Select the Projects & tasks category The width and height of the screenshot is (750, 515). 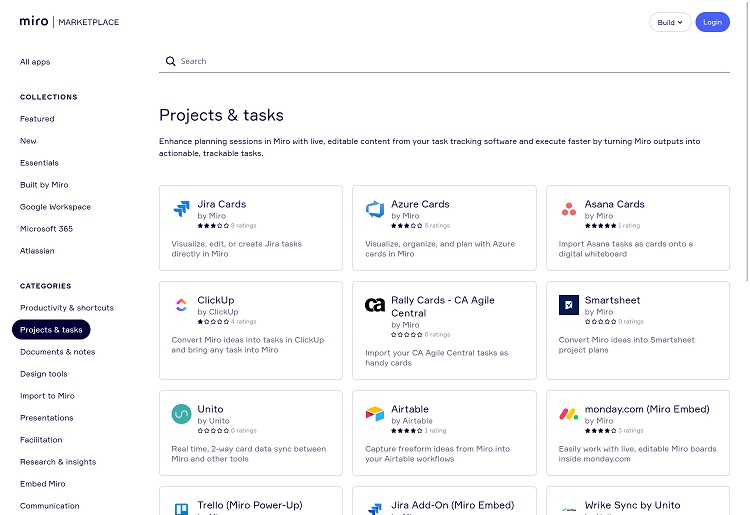(51, 330)
